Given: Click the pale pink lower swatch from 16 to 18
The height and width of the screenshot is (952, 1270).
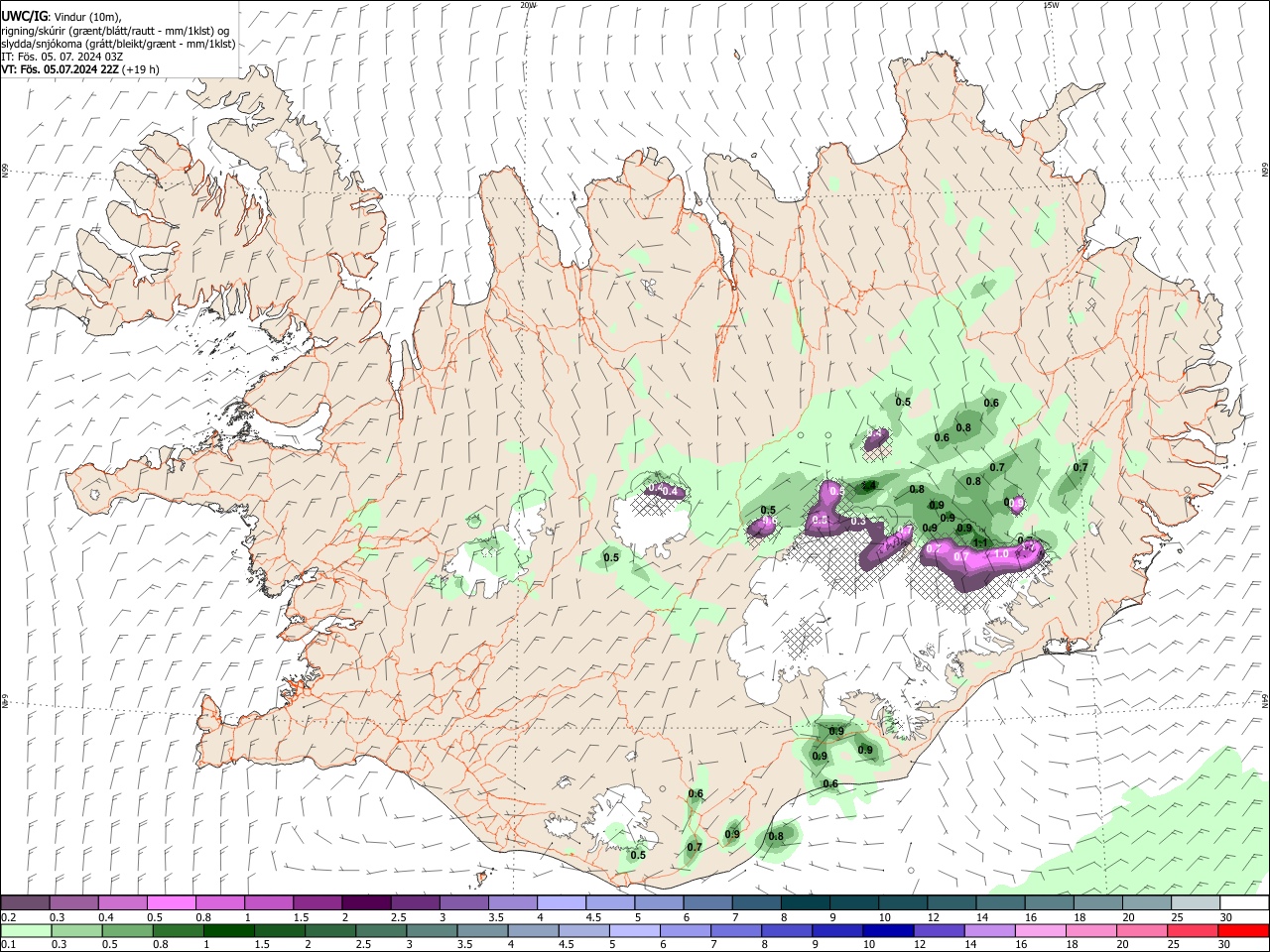Looking at the screenshot, I should coord(1039,930).
